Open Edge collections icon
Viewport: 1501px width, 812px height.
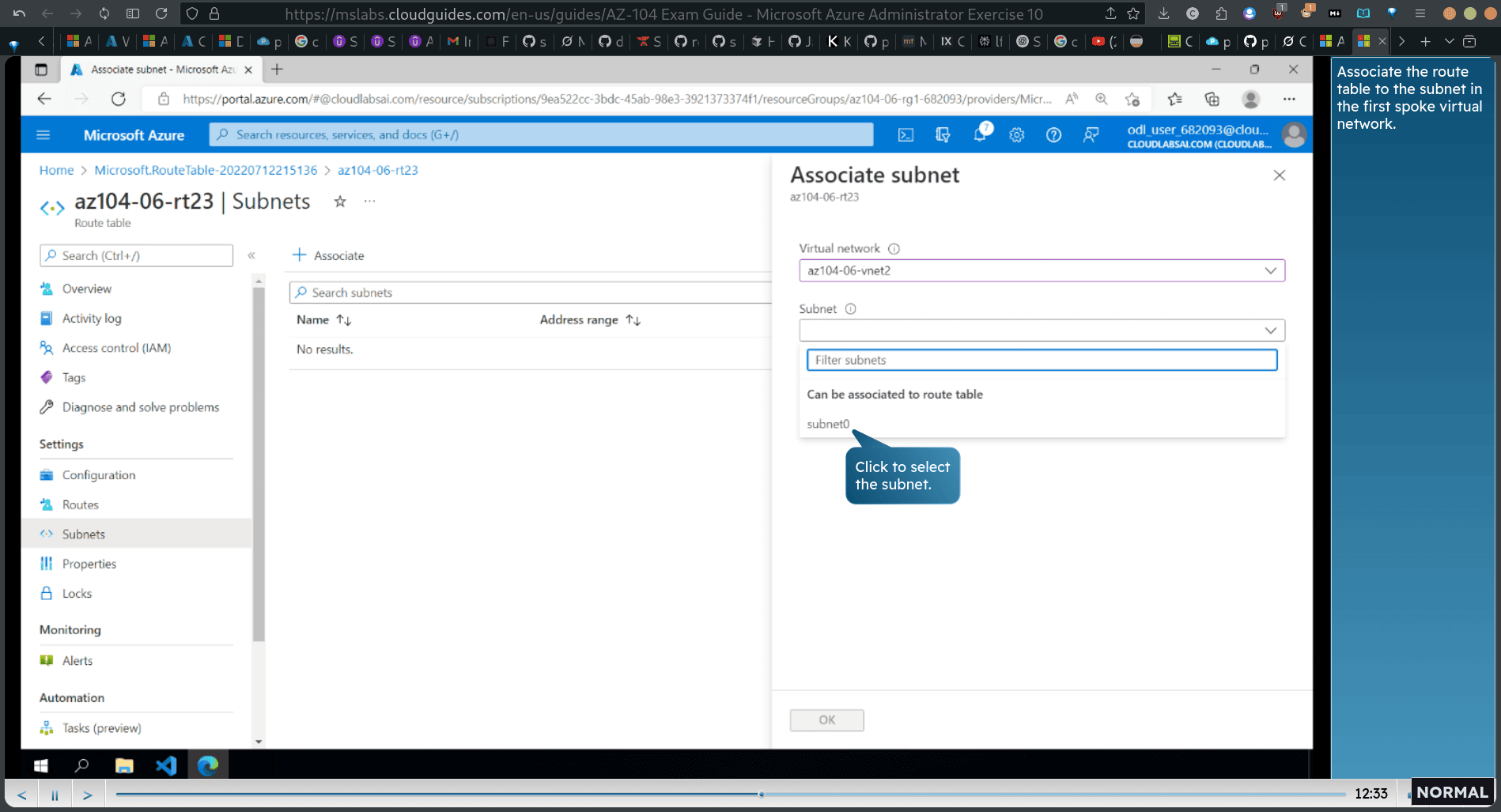tap(1212, 99)
